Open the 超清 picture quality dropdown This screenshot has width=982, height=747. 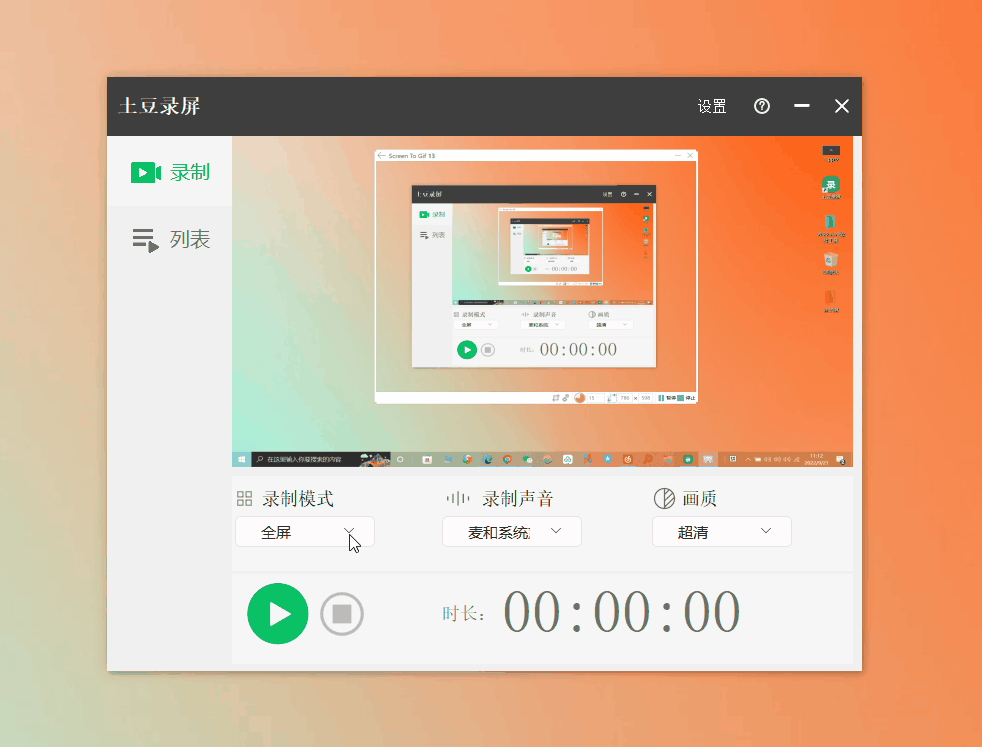[721, 531]
